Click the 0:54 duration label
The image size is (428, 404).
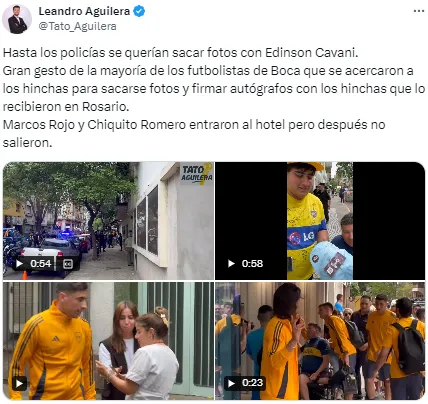41,264
